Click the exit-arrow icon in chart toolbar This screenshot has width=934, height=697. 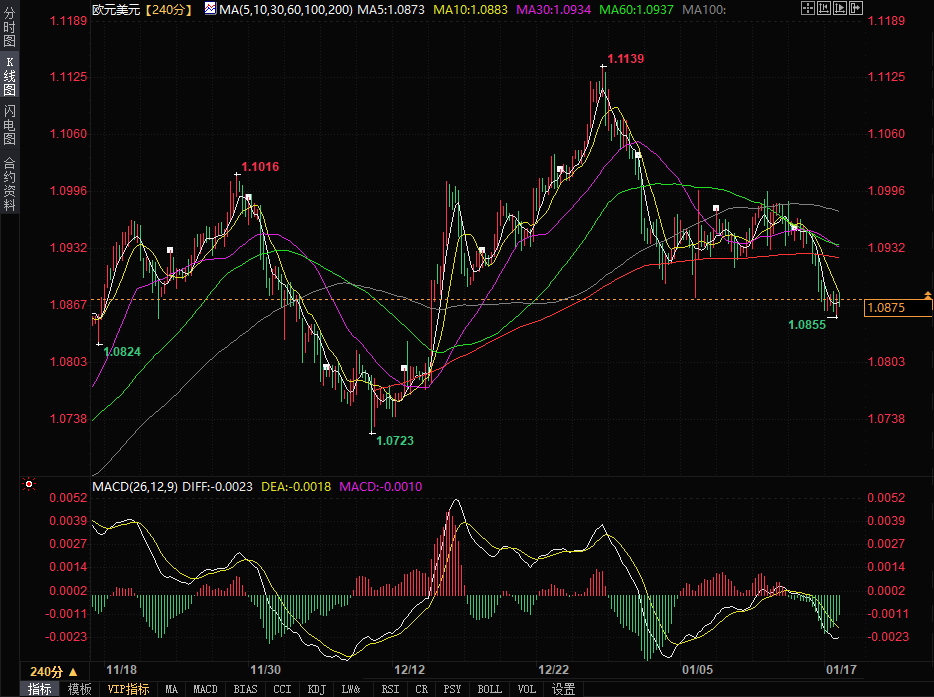(856, 8)
